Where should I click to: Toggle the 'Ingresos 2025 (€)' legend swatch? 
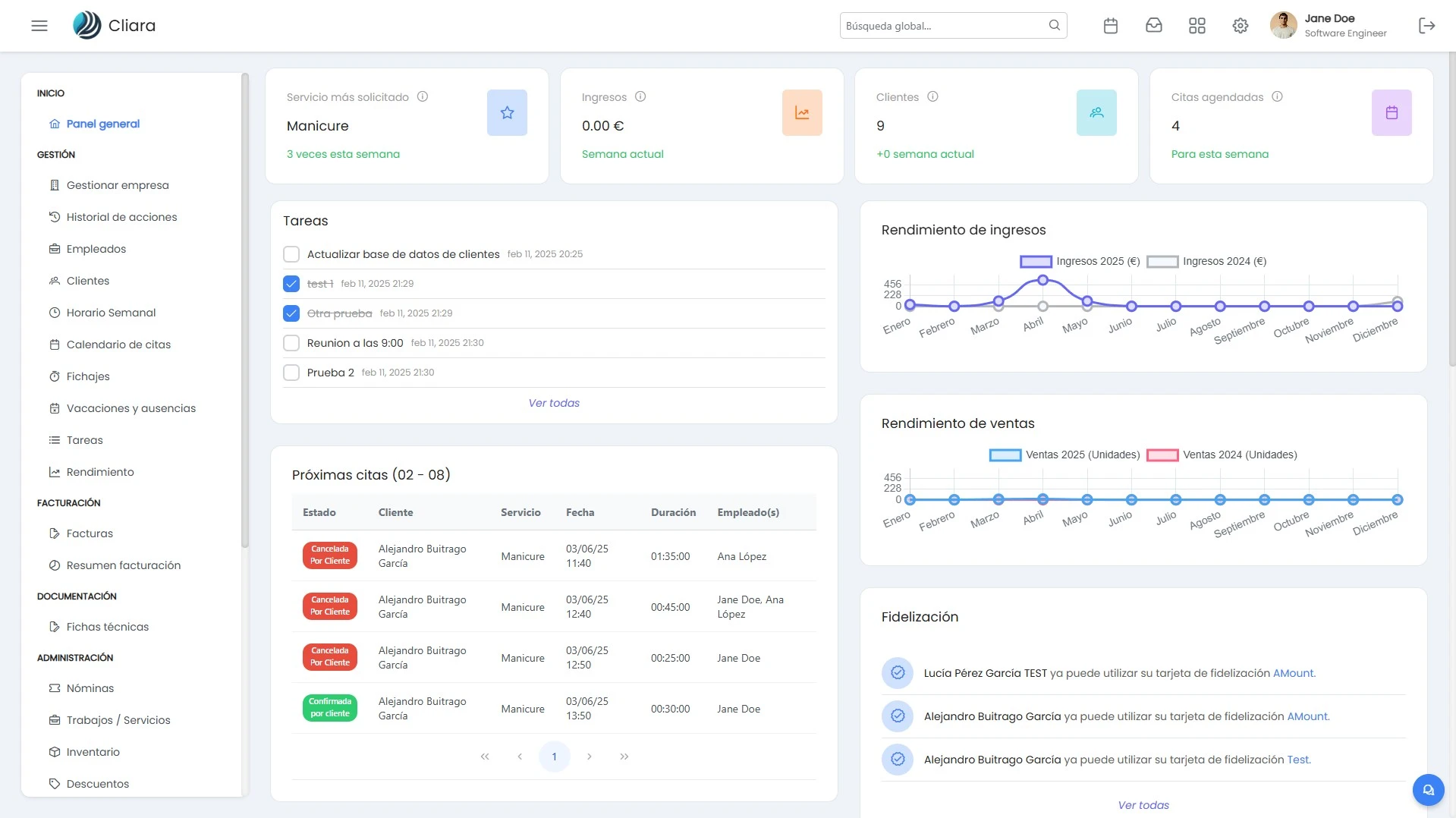(1035, 261)
